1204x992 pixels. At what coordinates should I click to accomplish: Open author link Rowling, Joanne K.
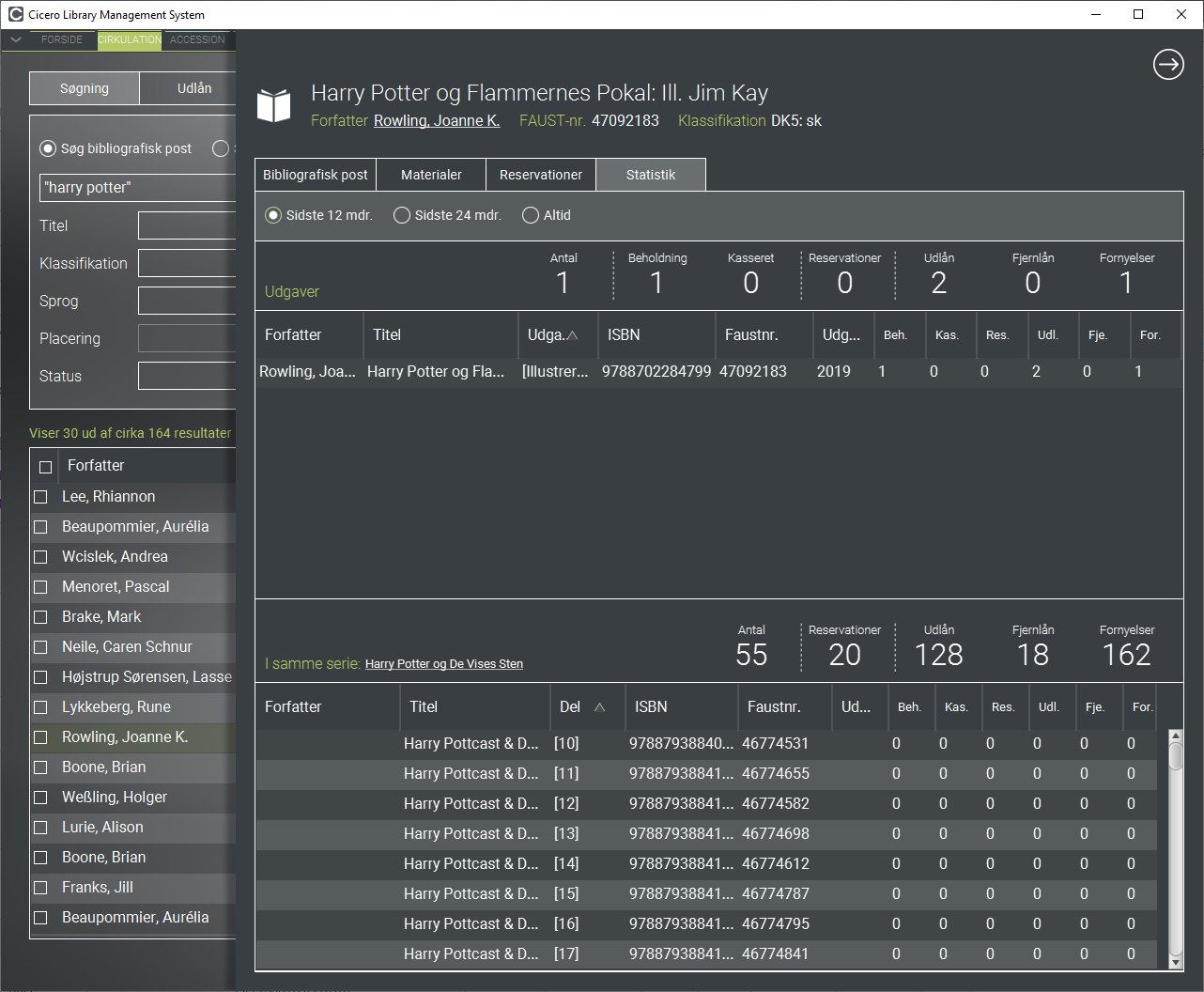click(x=437, y=120)
